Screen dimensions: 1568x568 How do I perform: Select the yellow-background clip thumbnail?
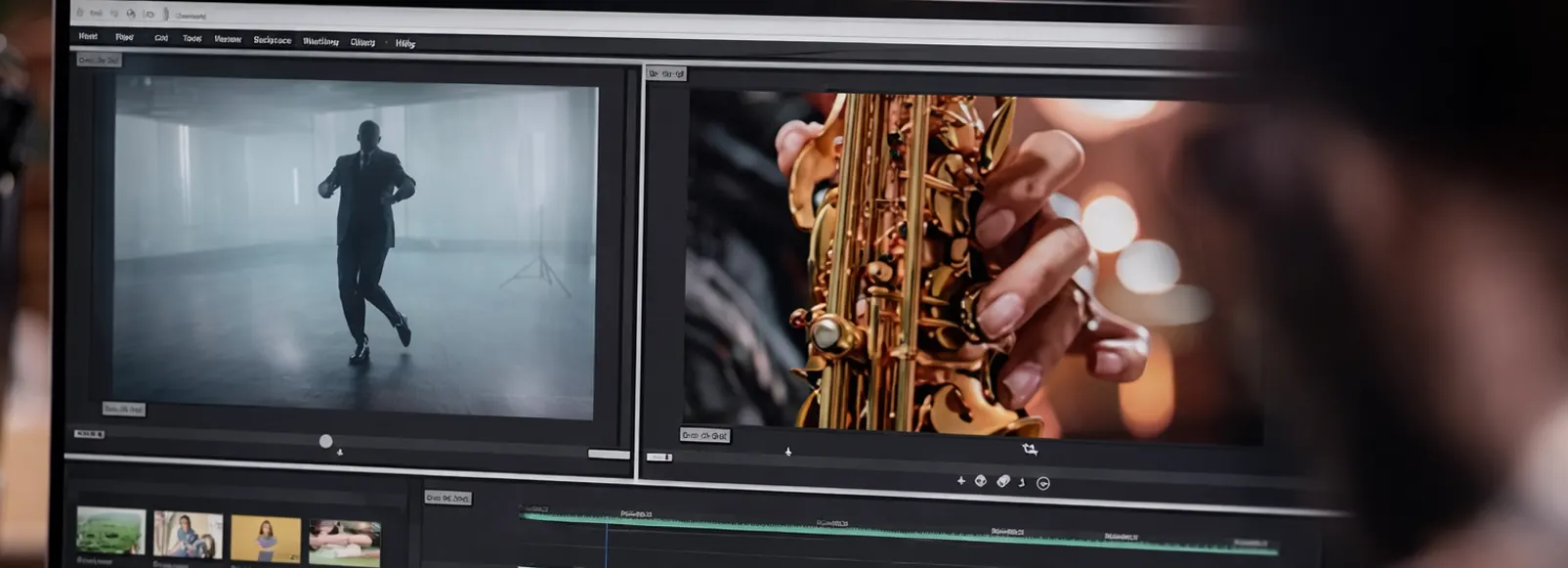point(266,539)
